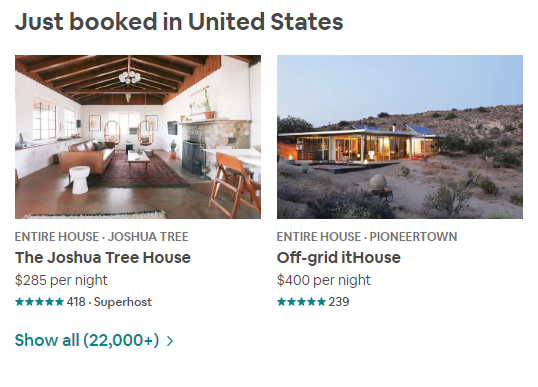Click the solar panels in the itHouse photo
The width and height of the screenshot is (538, 387).
(420, 130)
